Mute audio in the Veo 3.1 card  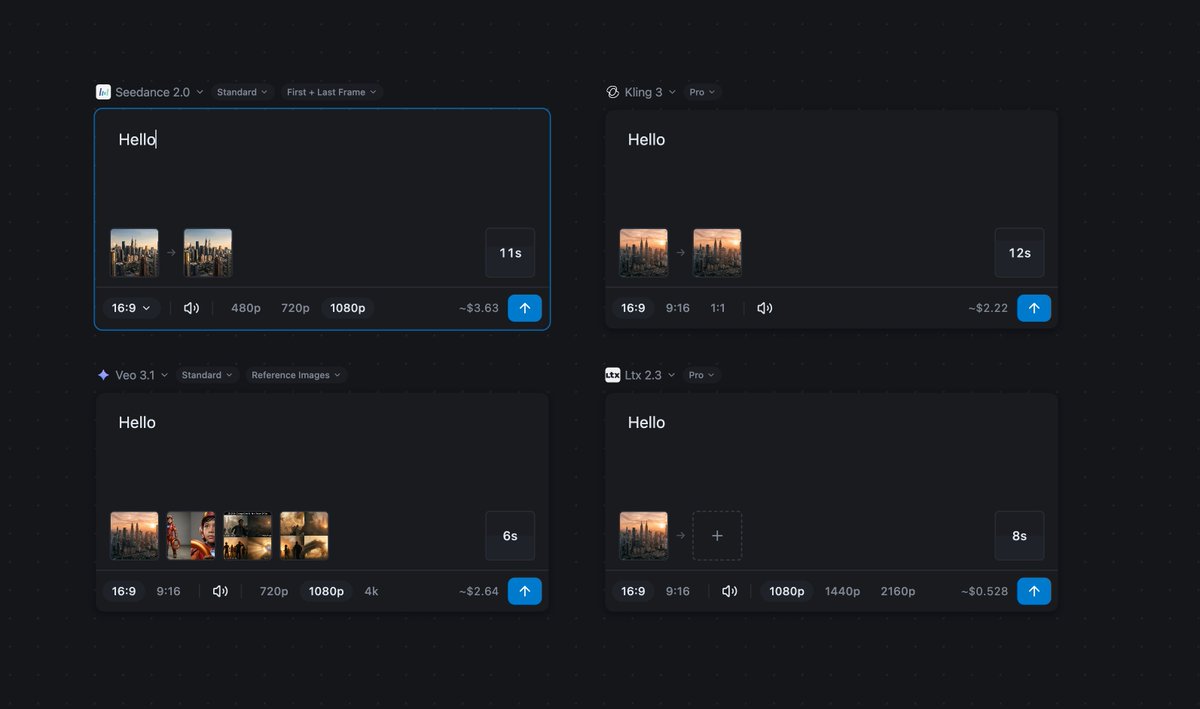point(220,591)
